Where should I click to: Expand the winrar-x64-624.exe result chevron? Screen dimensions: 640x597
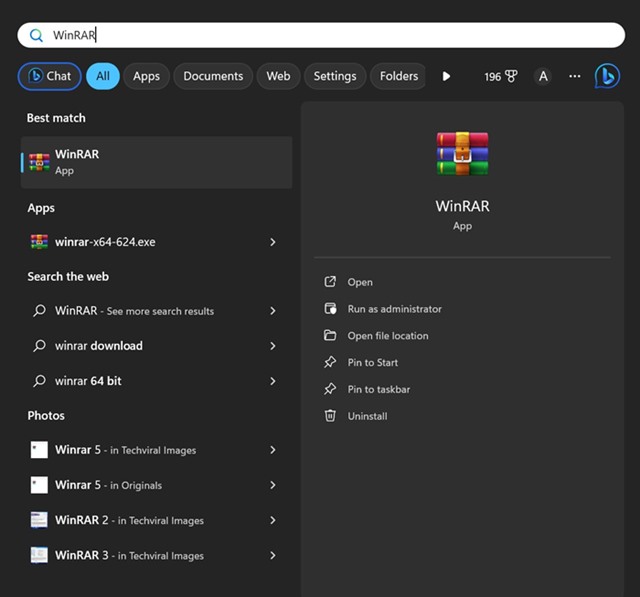pos(273,242)
